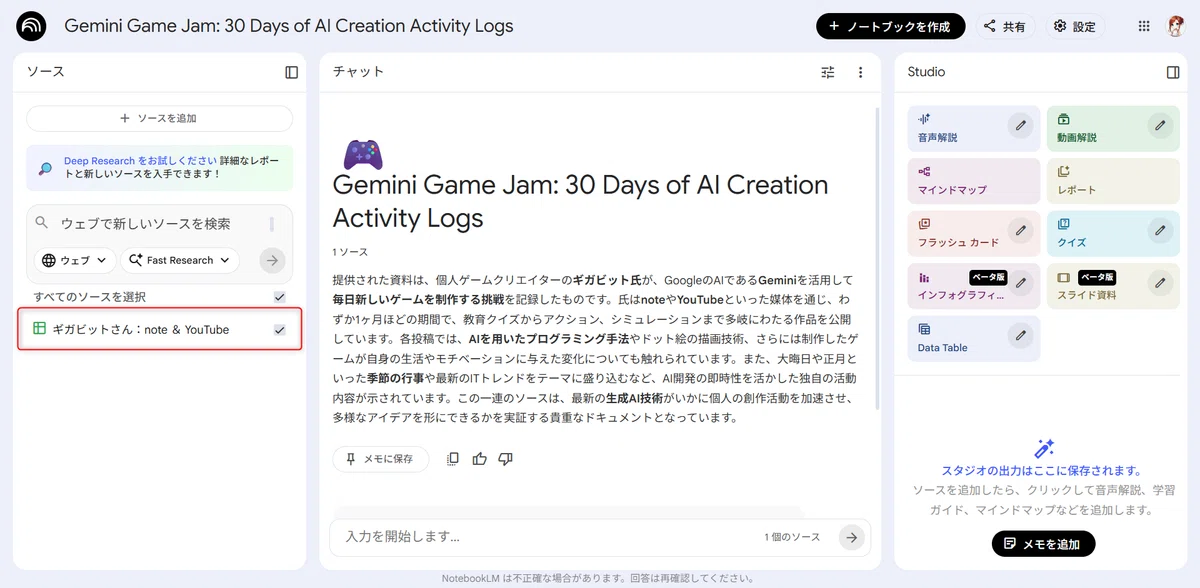
Task: Open the Fast Research mode dropdown
Action: click(180, 260)
